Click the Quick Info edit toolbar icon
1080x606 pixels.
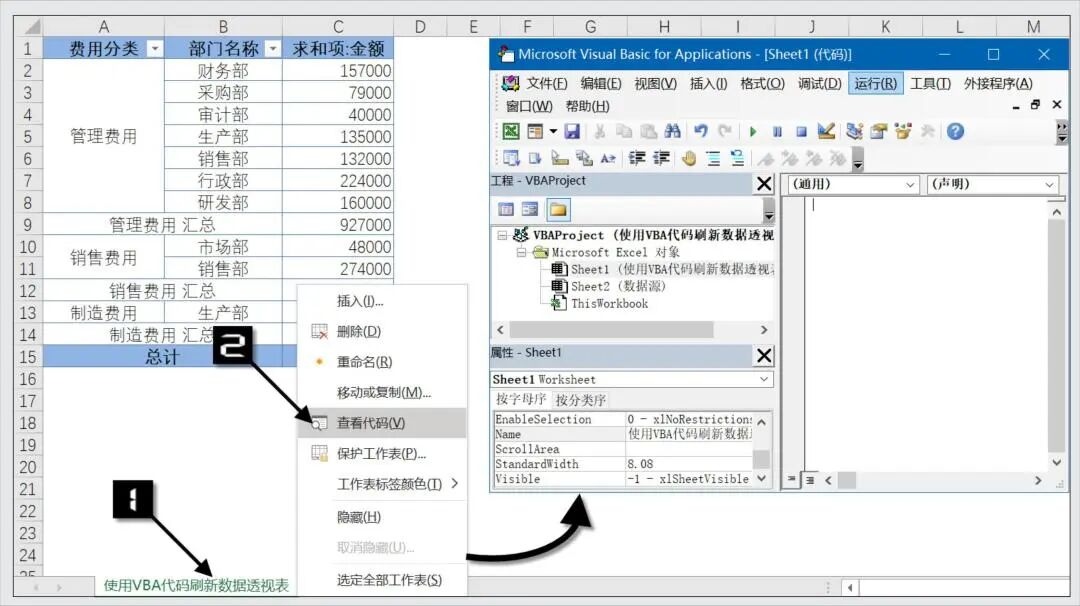click(559, 158)
